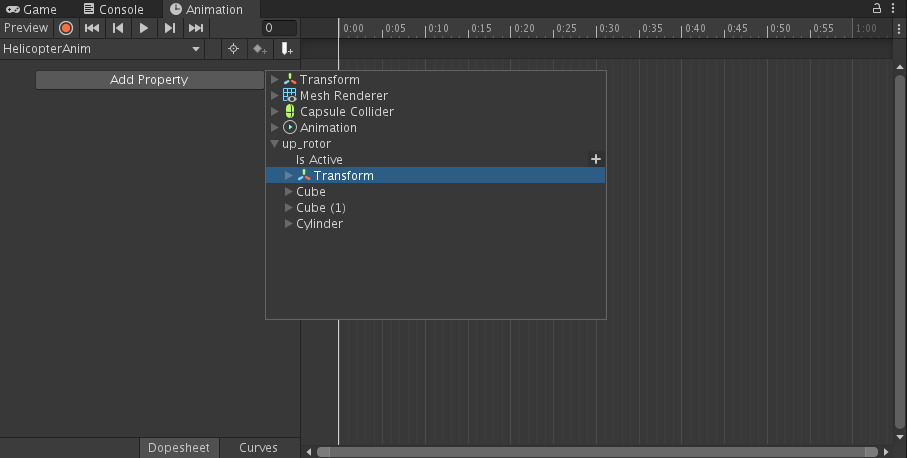
Task: Add the Is Active property with plus
Action: 596,159
